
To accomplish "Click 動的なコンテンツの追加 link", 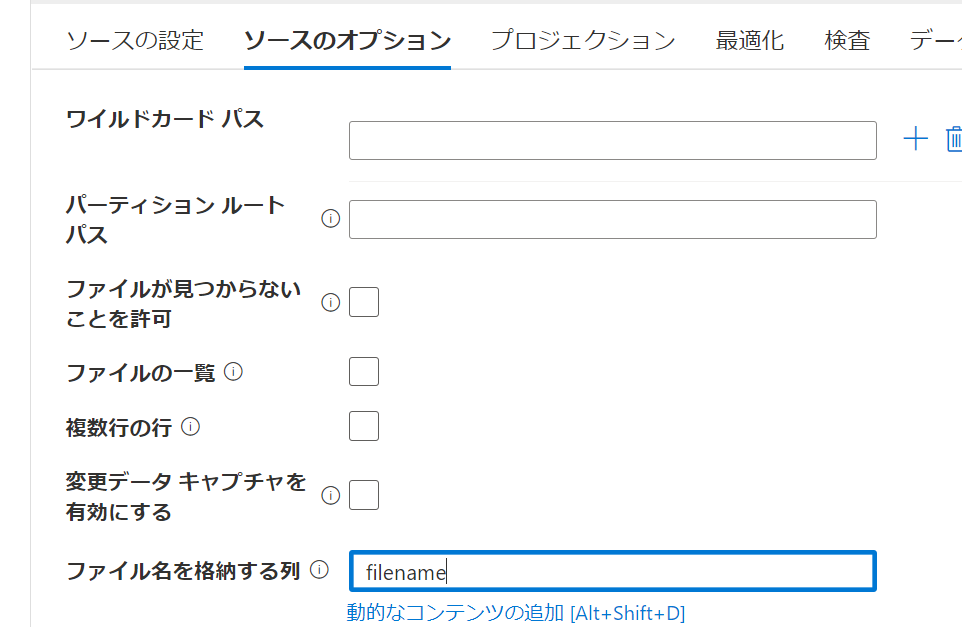I will click(516, 613).
